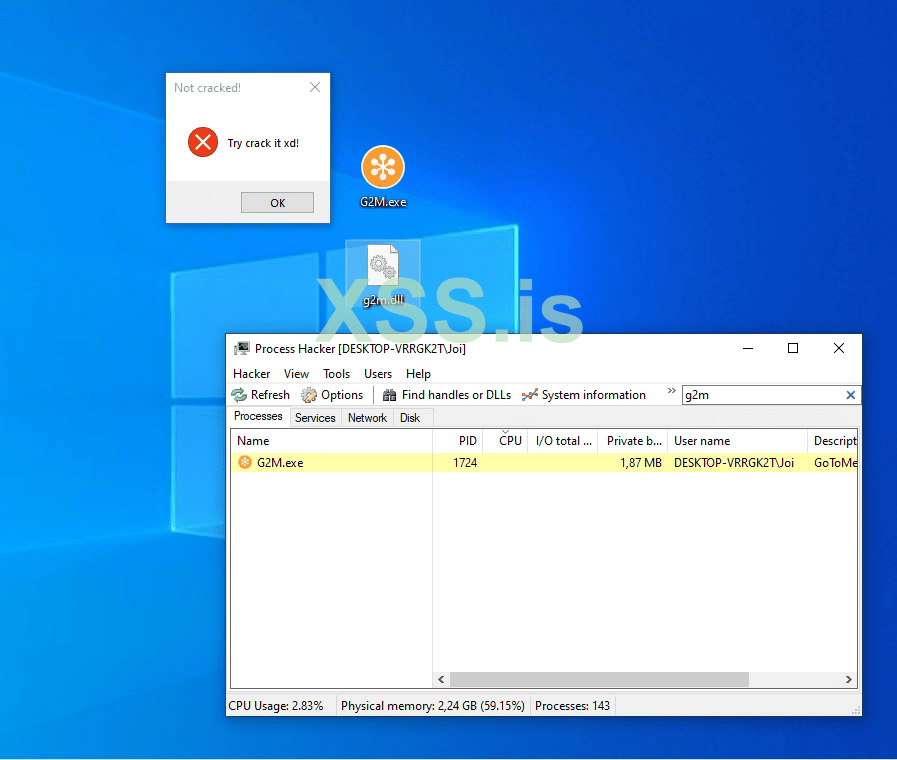The height and width of the screenshot is (760, 897).
Task: Click PID value 1724
Action: (x=465, y=463)
